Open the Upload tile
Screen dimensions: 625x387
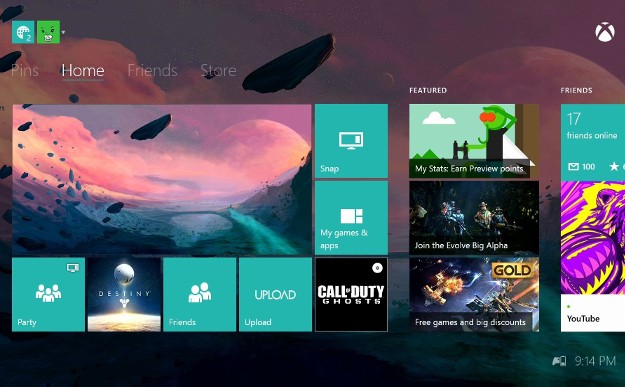(x=275, y=295)
